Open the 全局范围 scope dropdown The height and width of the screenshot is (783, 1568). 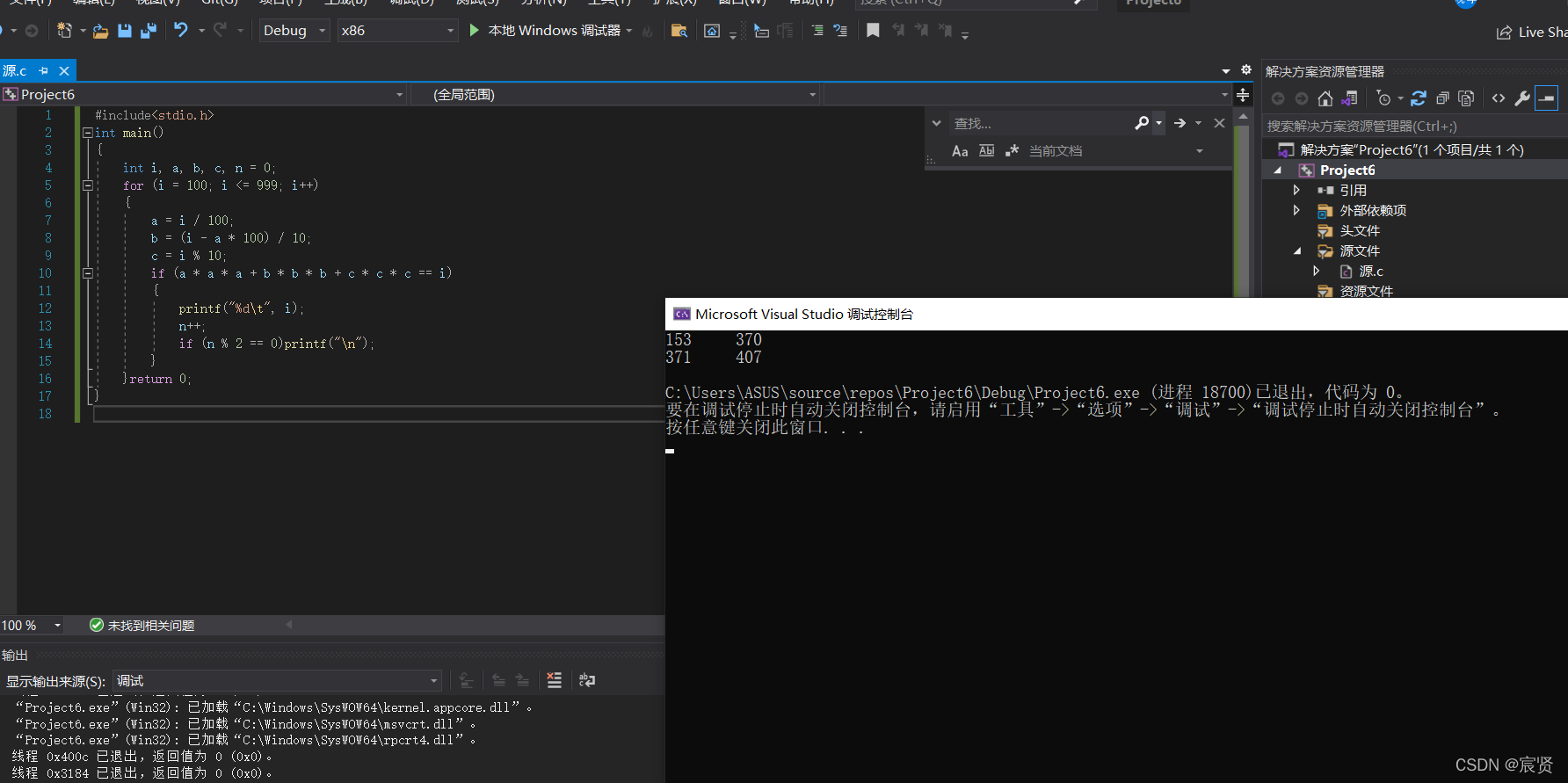(615, 94)
